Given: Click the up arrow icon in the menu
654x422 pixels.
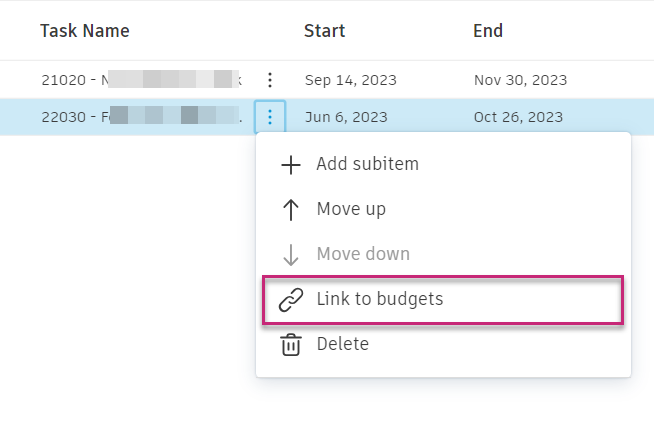Looking at the screenshot, I should [291, 209].
